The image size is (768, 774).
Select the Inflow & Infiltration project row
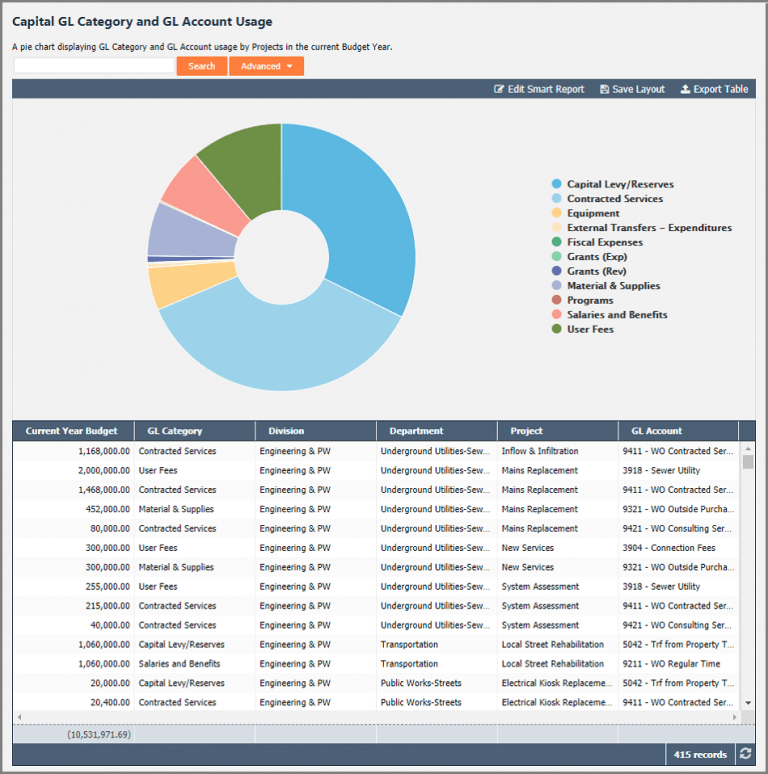click(540, 451)
